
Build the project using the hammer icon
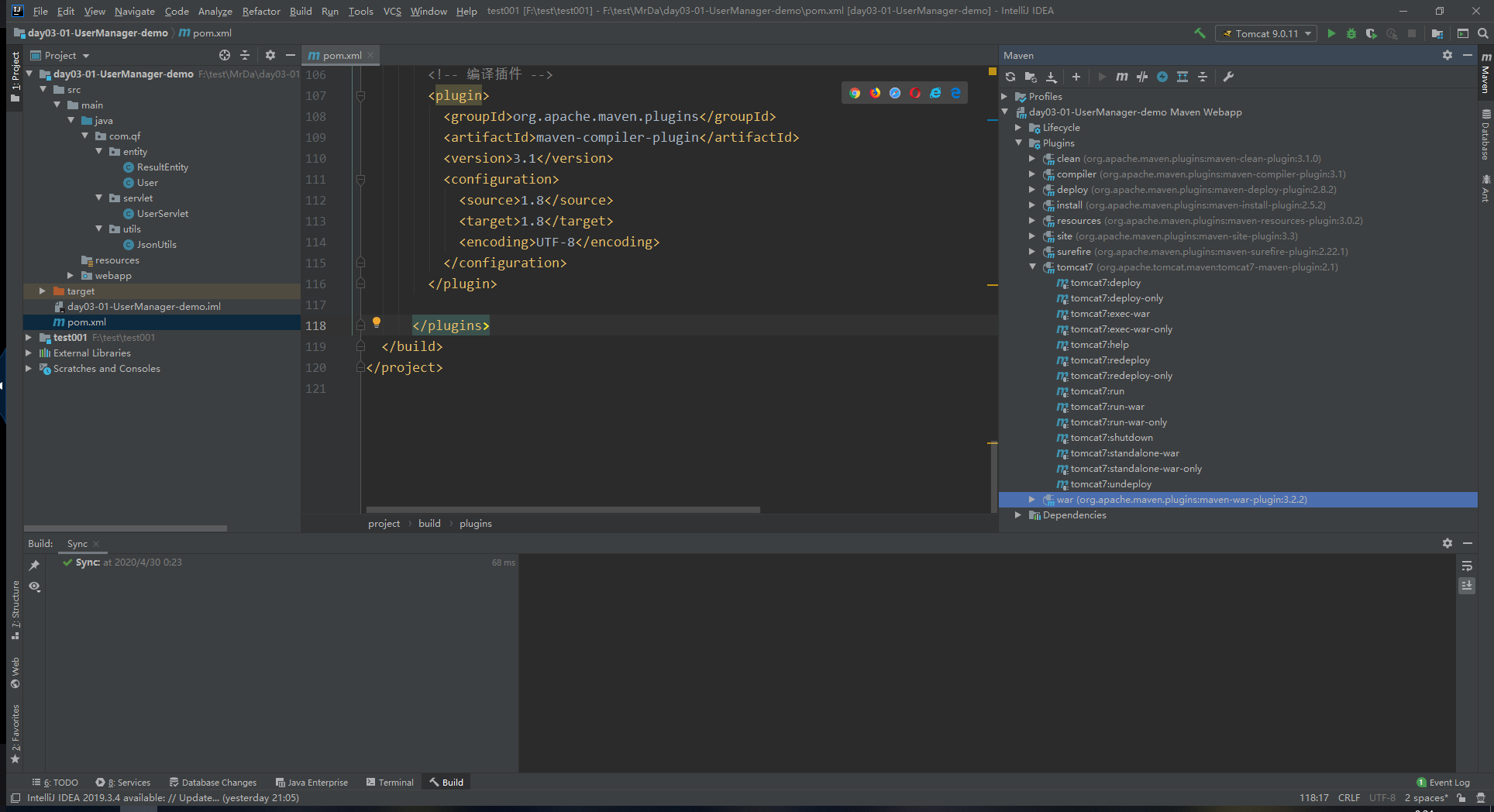pyautogui.click(x=1199, y=33)
